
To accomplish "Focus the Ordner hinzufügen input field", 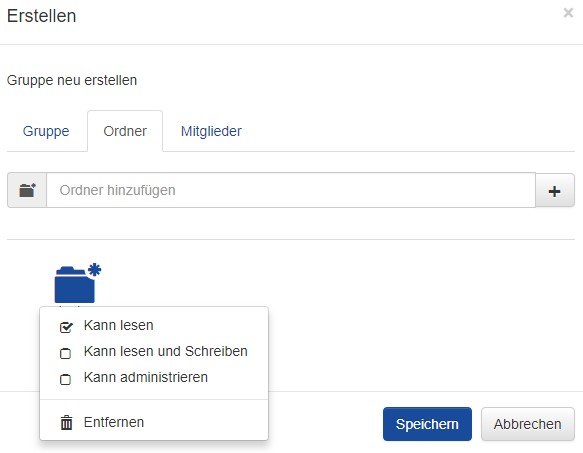I will (x=291, y=190).
